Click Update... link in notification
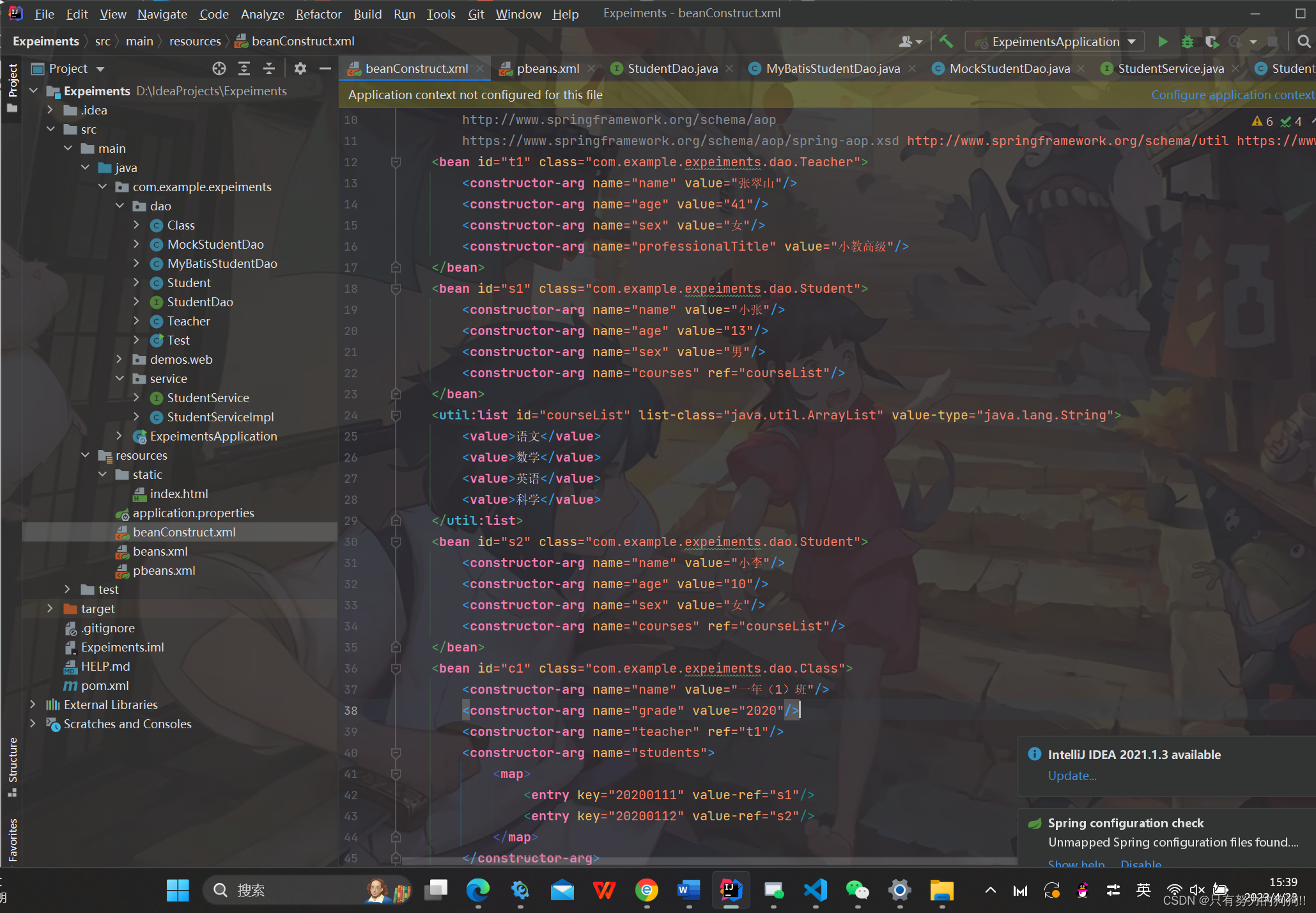 tap(1072, 776)
